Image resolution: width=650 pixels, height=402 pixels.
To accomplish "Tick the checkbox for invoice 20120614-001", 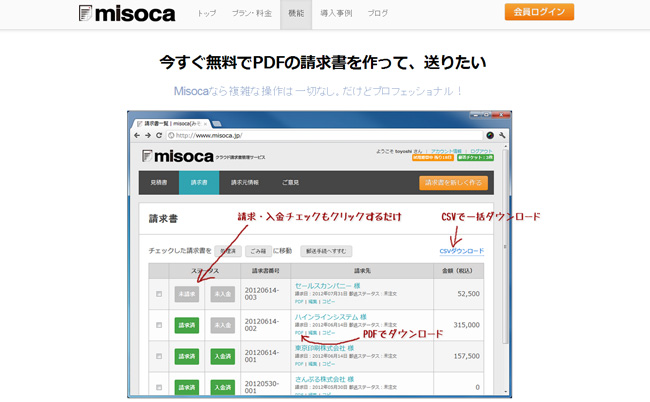I will [159, 356].
